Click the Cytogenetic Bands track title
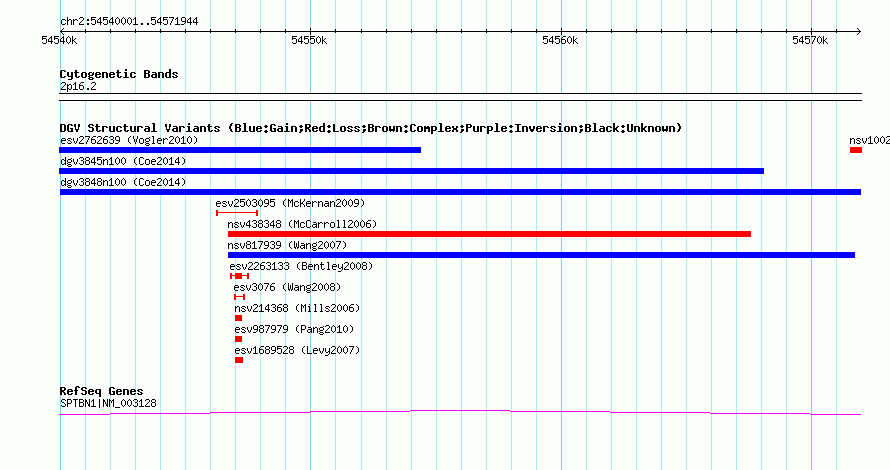The image size is (890, 470). (x=119, y=74)
